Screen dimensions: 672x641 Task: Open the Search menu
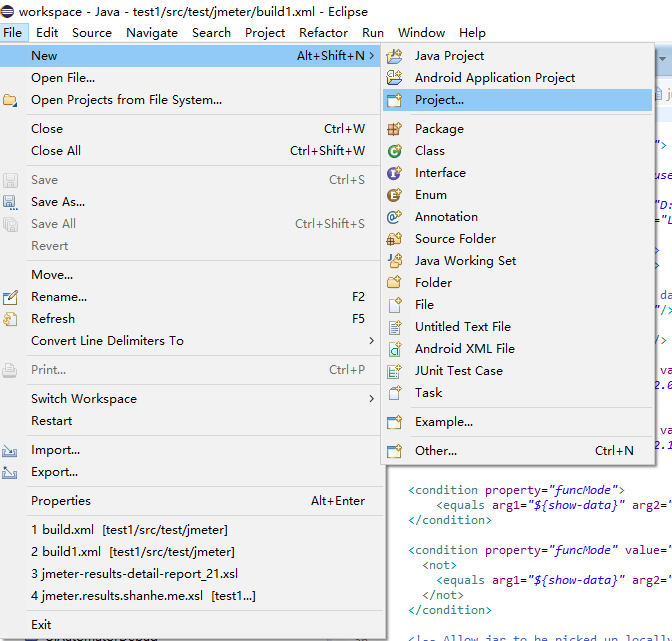tap(211, 33)
